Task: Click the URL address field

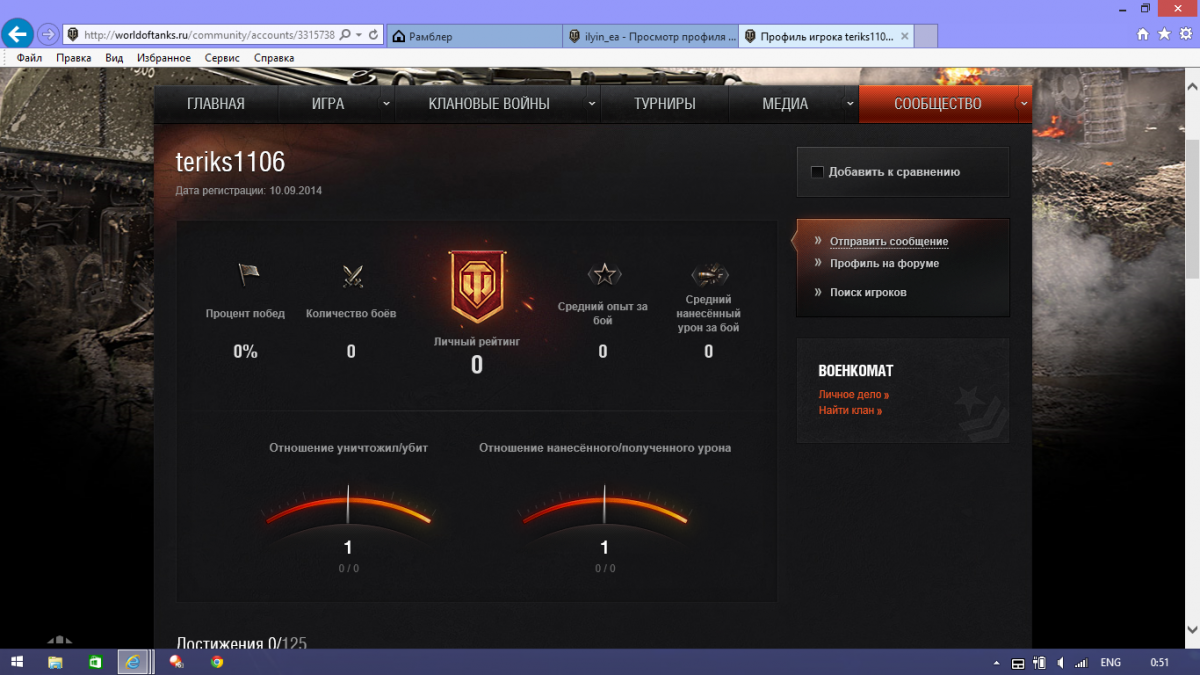Action: point(208,35)
